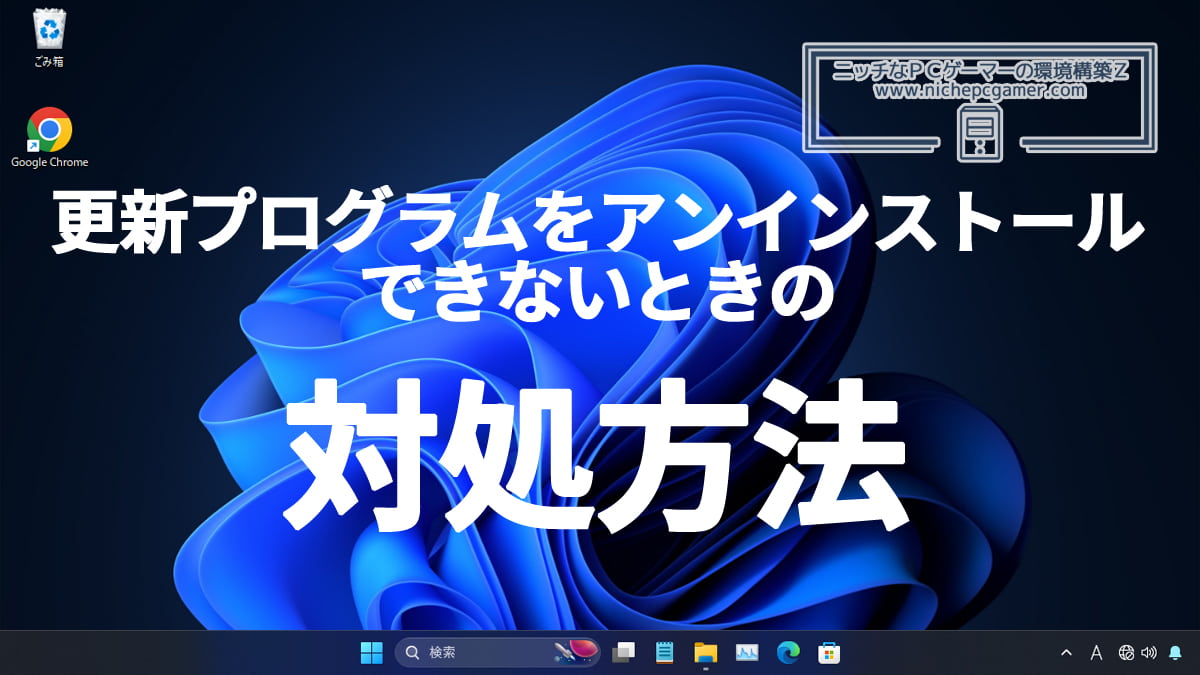Open the Start menu
This screenshot has width=1200, height=675.
(x=372, y=653)
